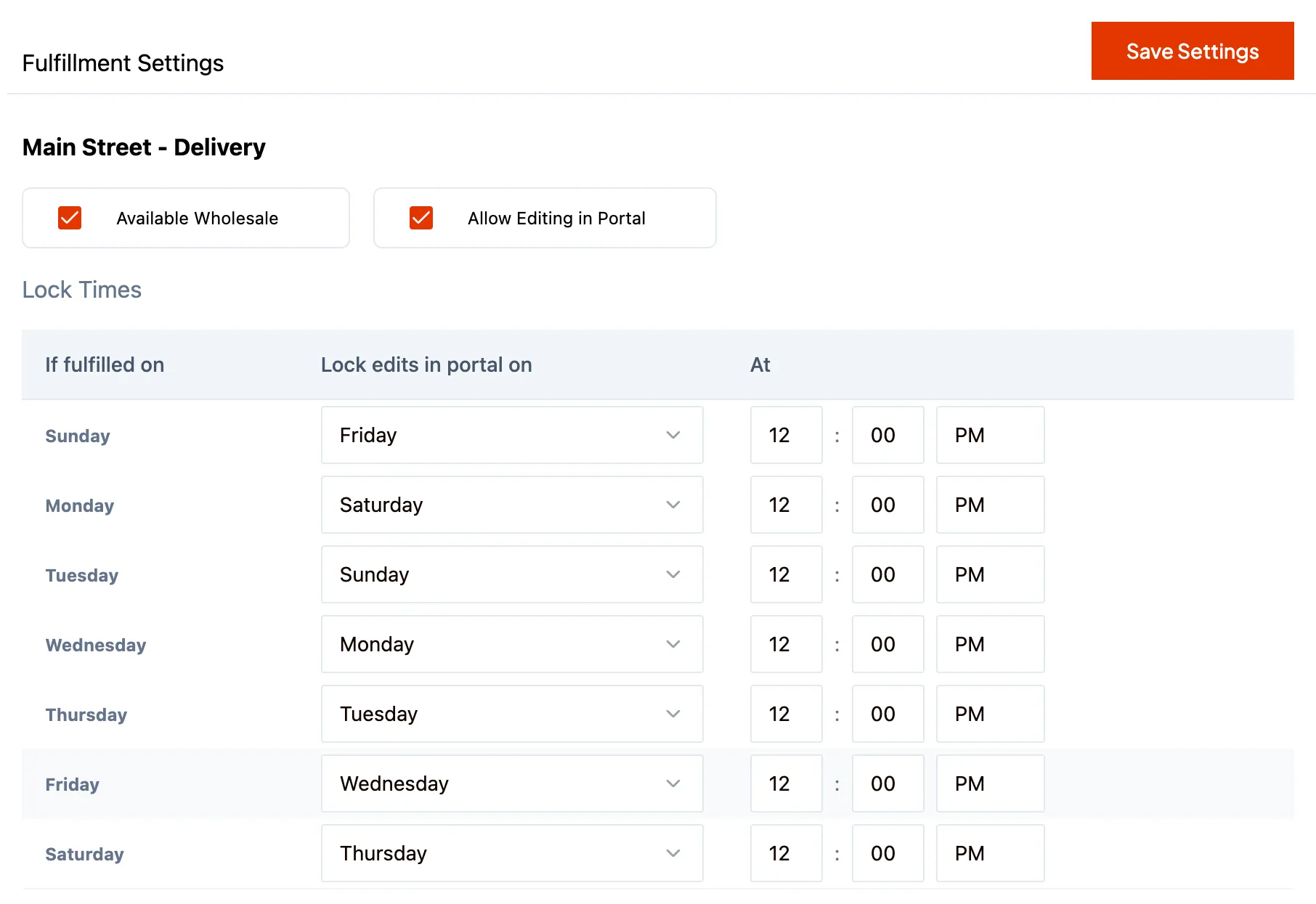Click the minutes field for Monday lock time
The image size is (1316, 904).
pyautogui.click(x=888, y=505)
